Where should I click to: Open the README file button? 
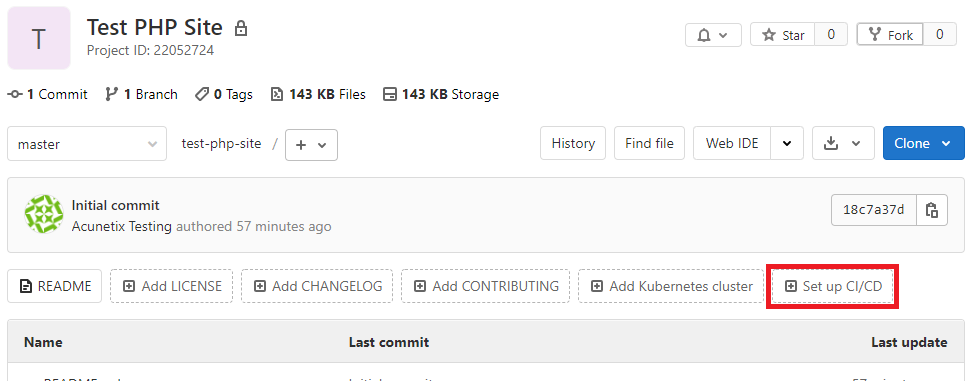point(55,286)
